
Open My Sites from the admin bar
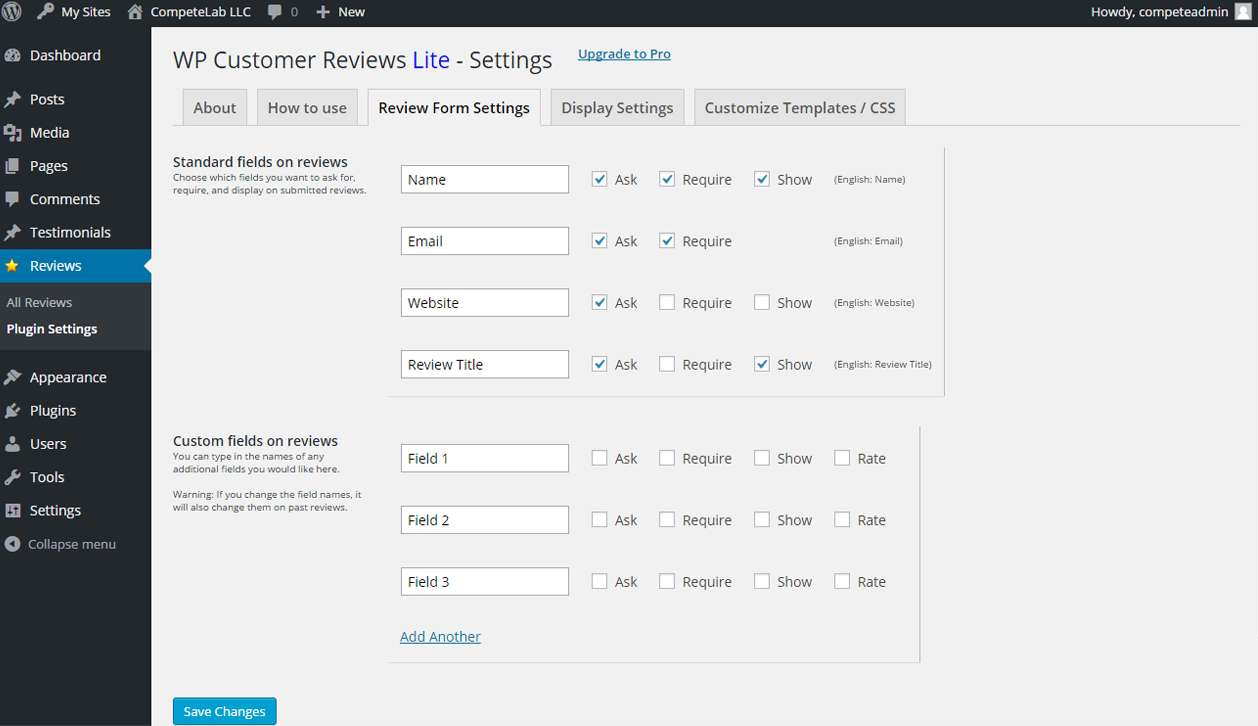point(73,13)
